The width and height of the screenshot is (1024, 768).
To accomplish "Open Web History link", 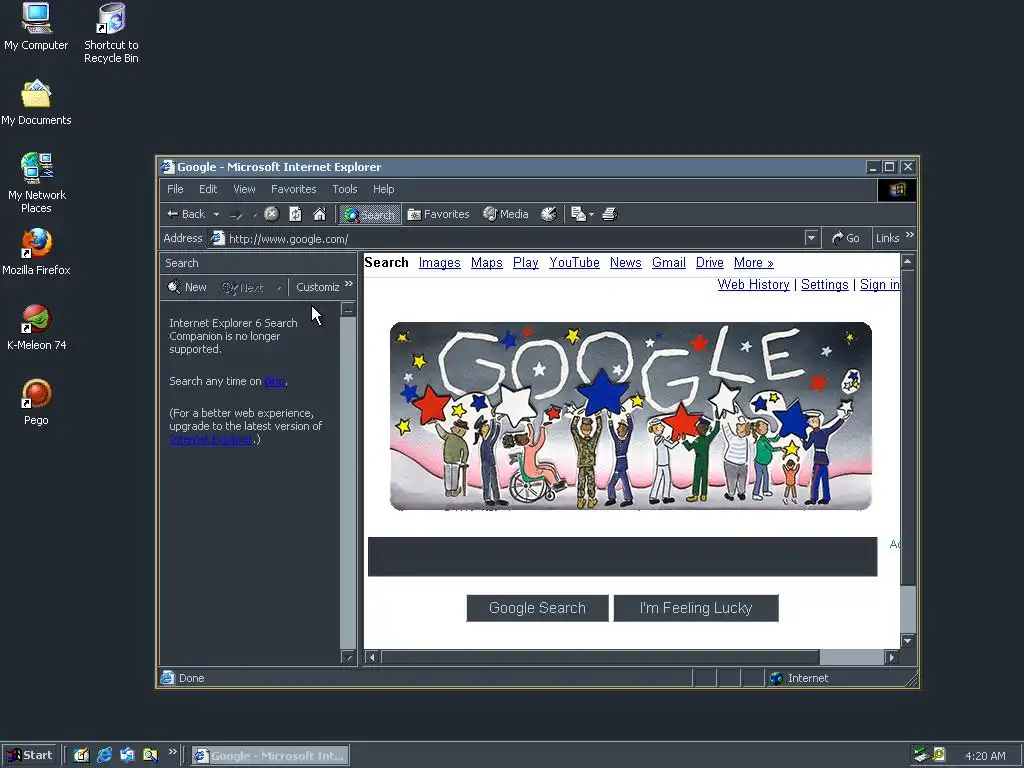I will tap(754, 285).
